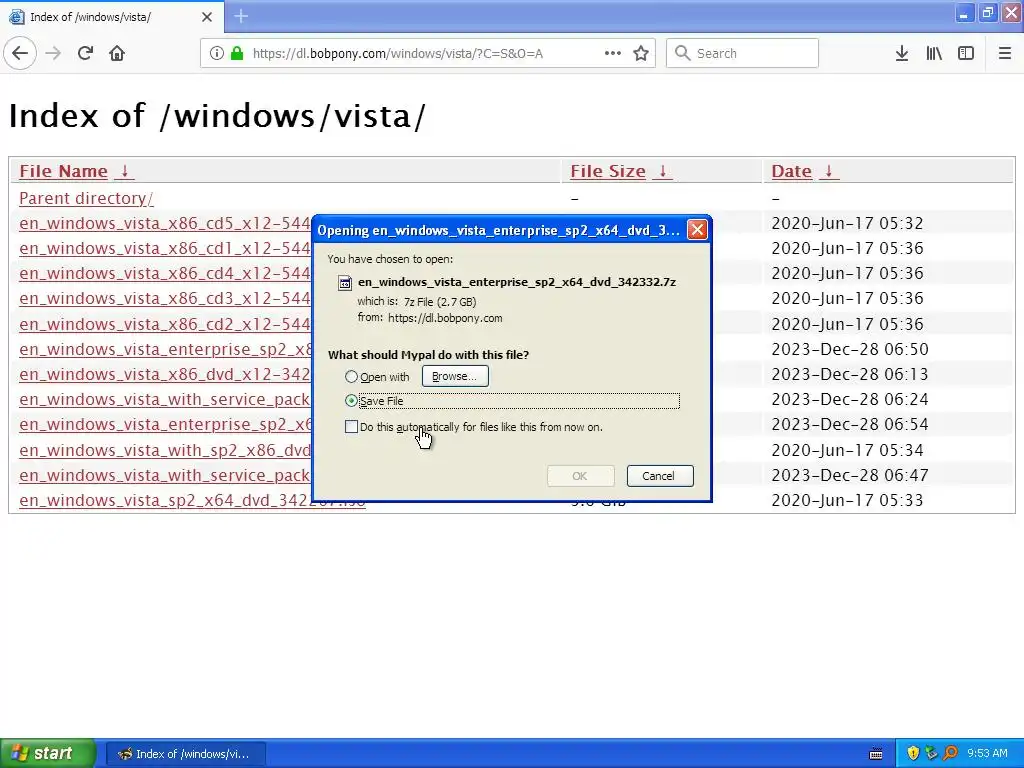
Task: Open the Parent directory/ link
Action: [86, 198]
